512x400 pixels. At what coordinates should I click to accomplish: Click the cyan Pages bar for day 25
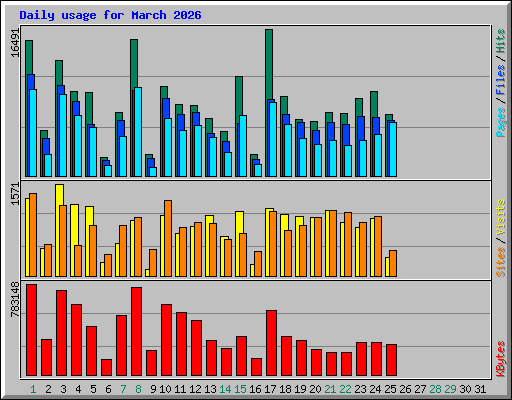393,149
